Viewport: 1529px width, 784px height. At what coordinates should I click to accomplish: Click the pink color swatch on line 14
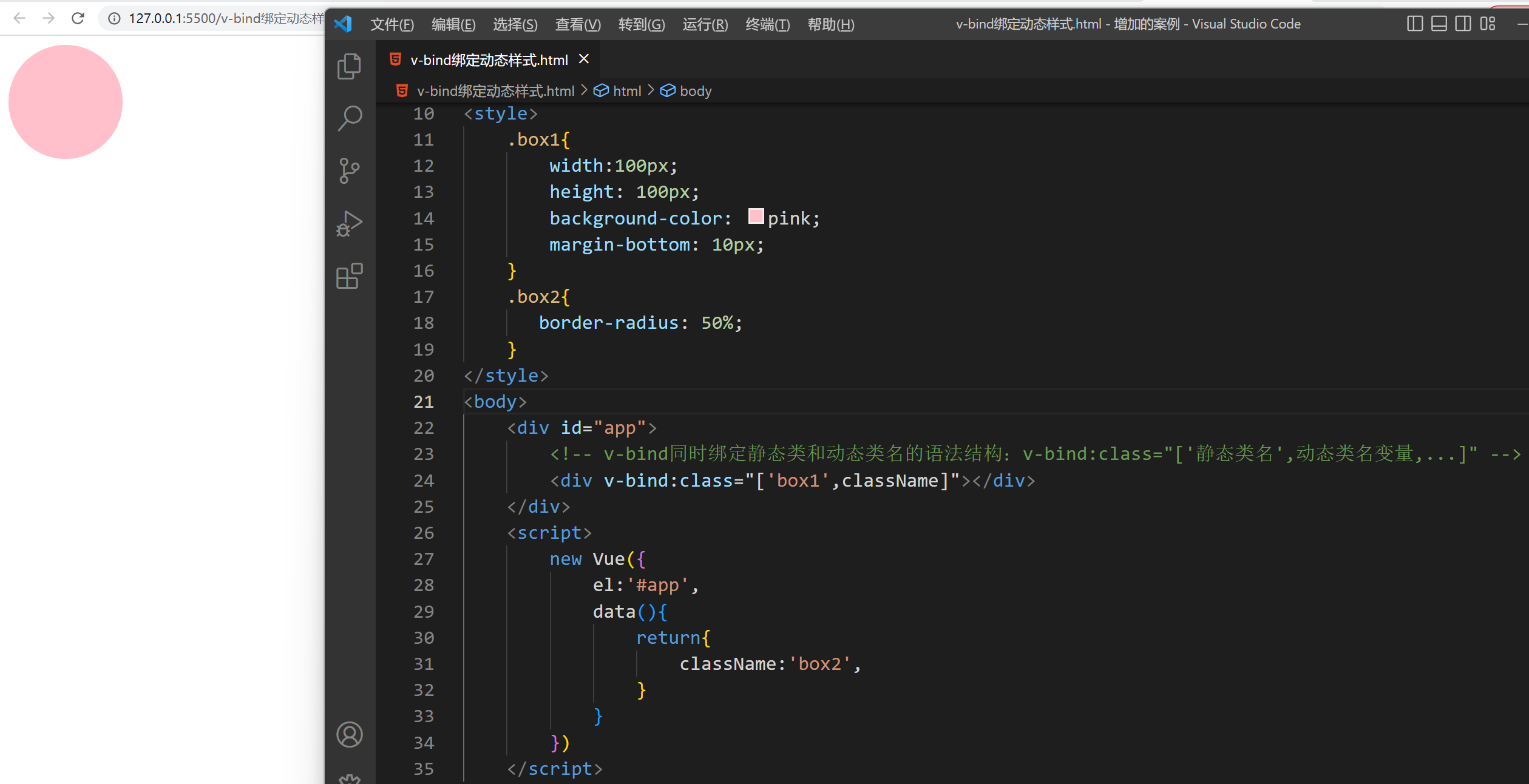[756, 217]
